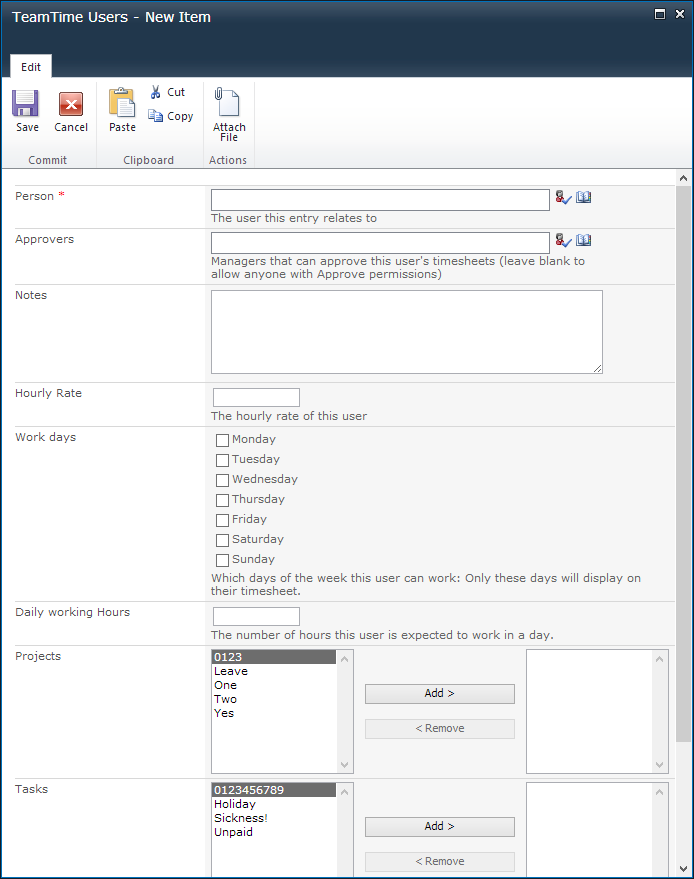Click inside the Notes text area
This screenshot has width=694, height=879.
pos(406,332)
